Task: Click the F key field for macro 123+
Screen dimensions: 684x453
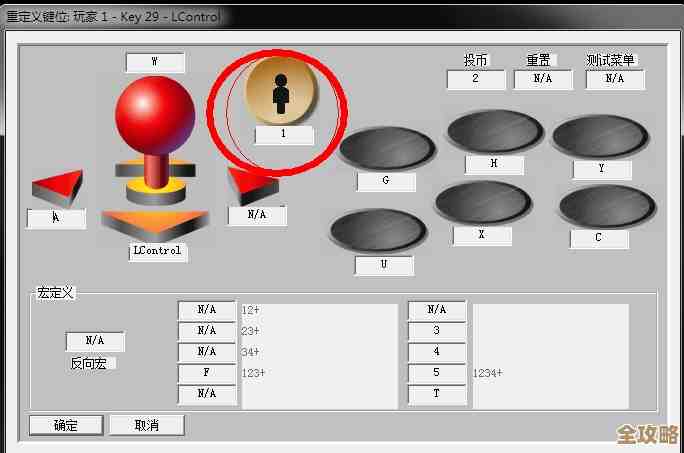Action: point(207,373)
